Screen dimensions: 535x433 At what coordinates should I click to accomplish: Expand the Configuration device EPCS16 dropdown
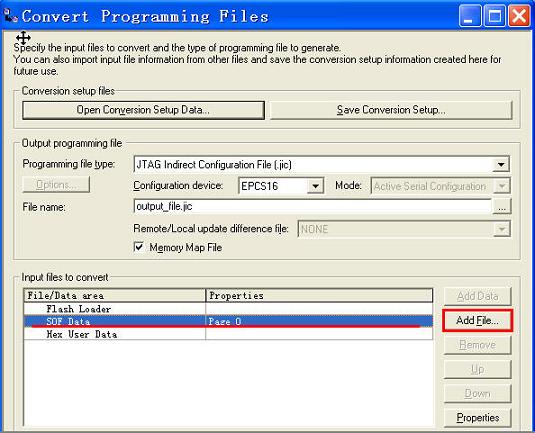pos(315,186)
